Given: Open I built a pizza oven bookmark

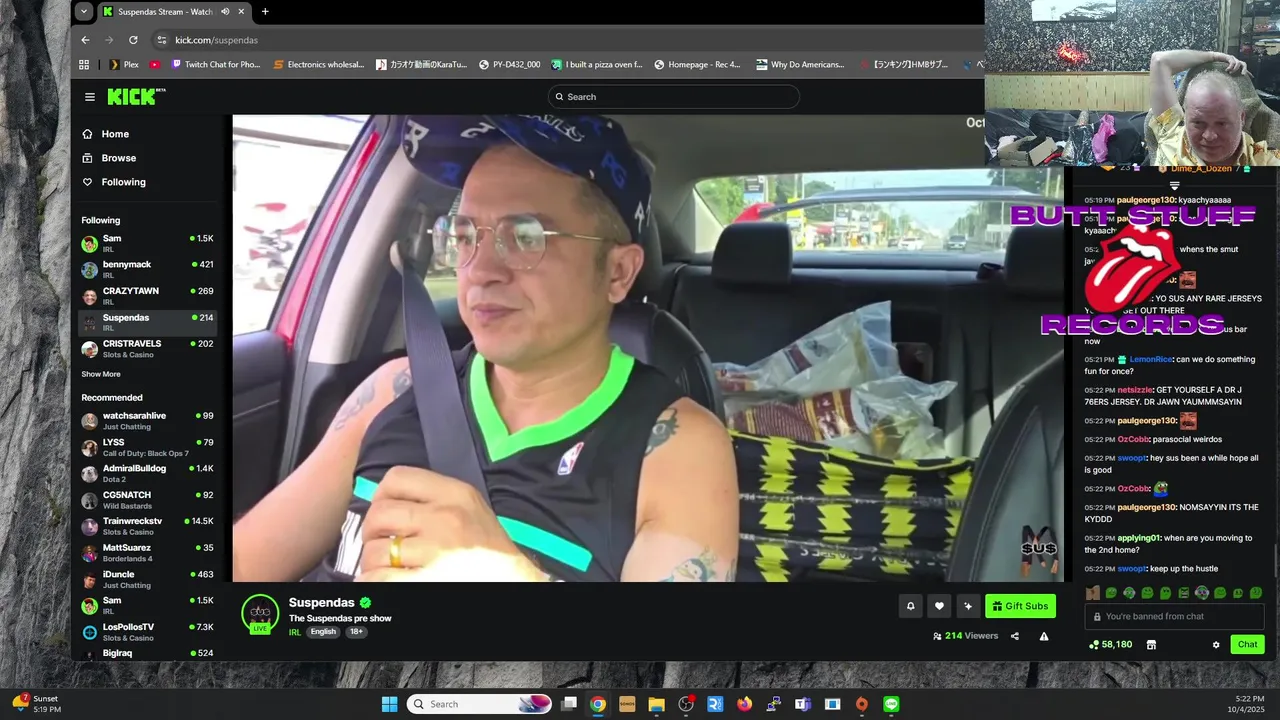Looking at the screenshot, I should (x=597, y=65).
